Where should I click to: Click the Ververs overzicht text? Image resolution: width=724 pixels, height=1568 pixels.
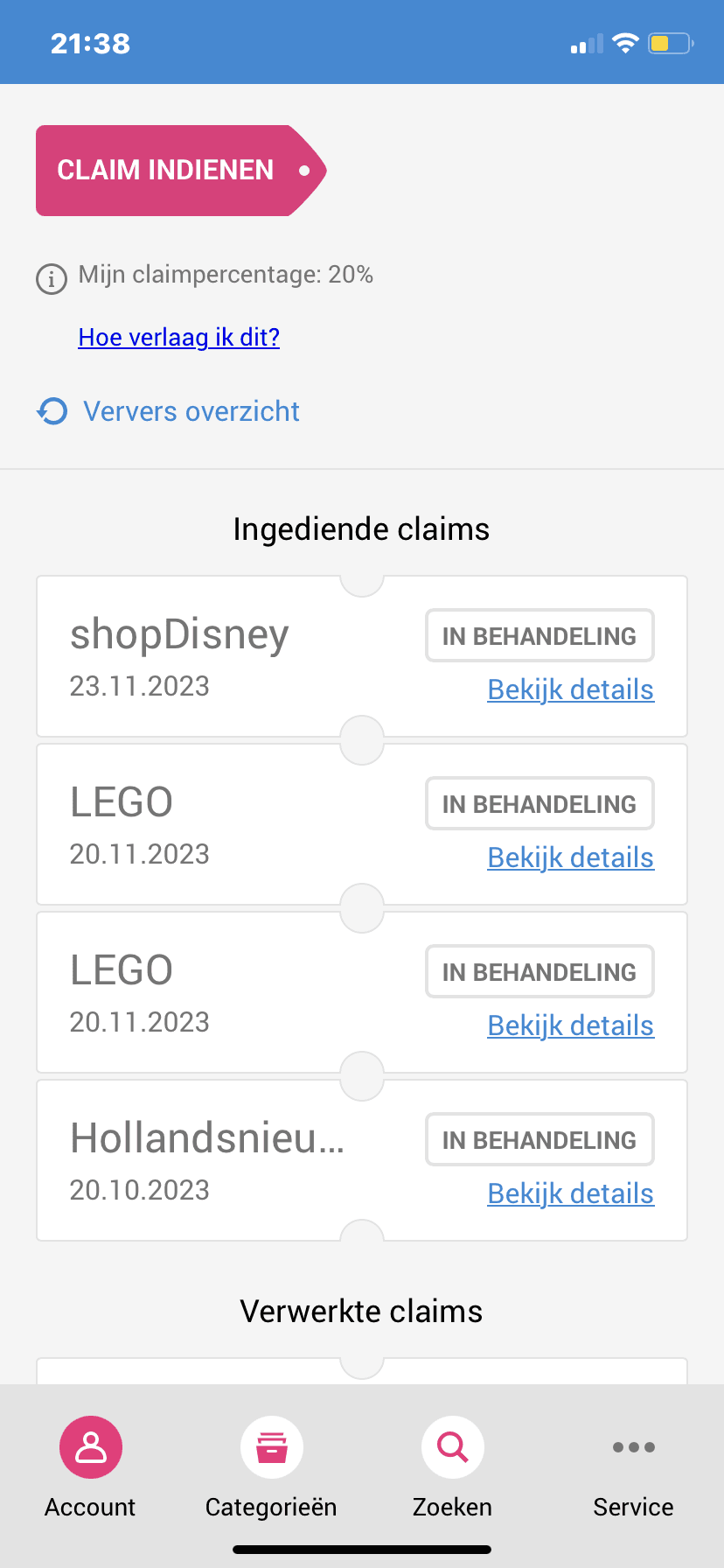tap(191, 411)
